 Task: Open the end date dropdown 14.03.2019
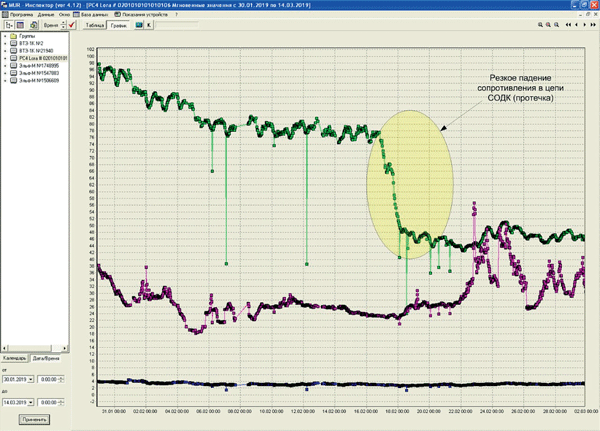[x=31, y=403]
